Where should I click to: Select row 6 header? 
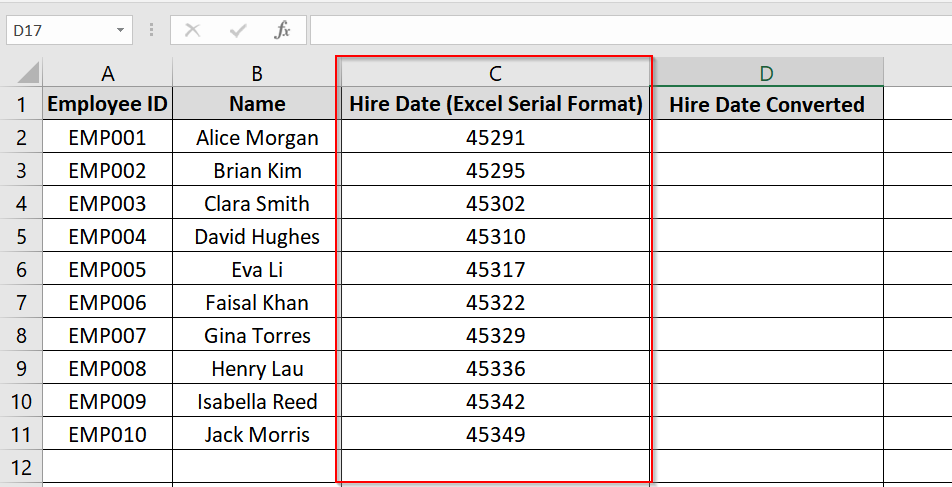point(21,268)
